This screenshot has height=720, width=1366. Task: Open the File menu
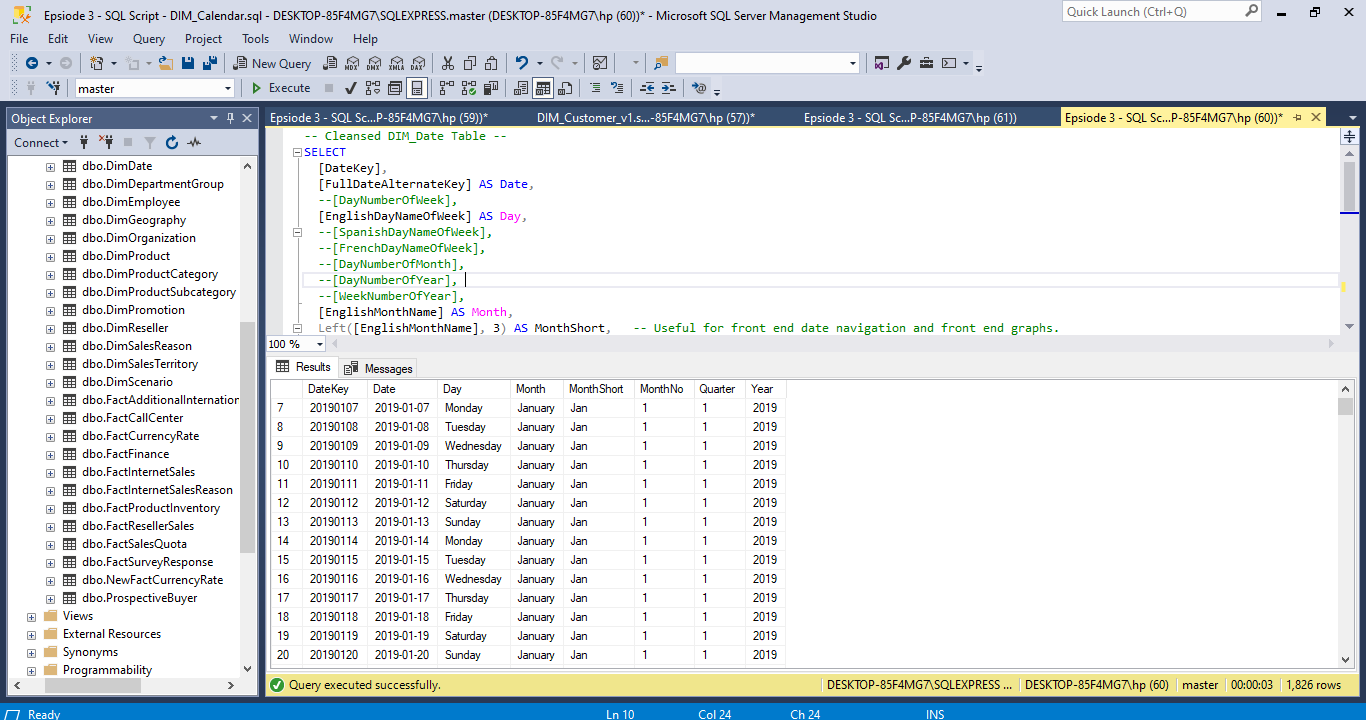click(19, 39)
